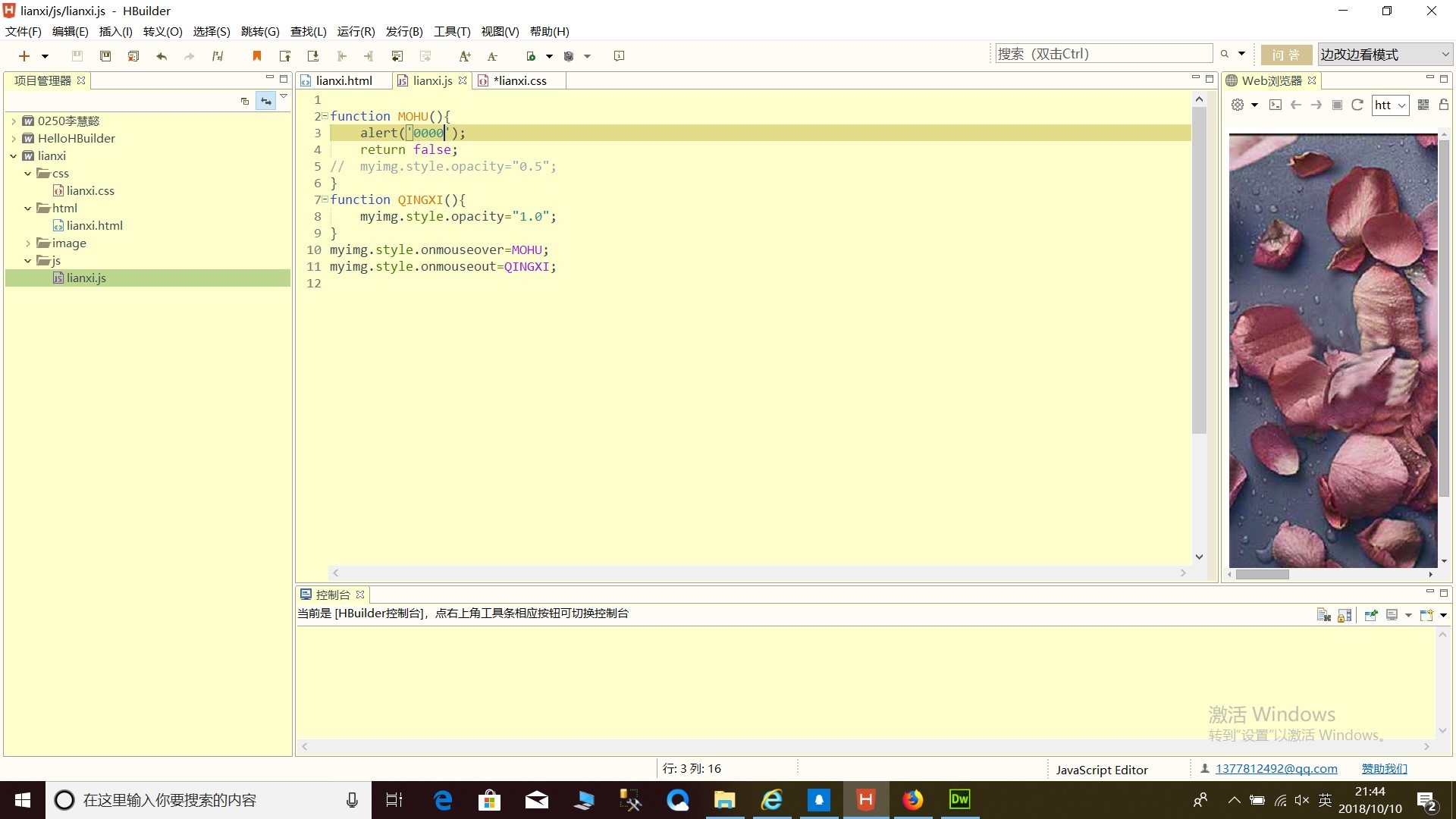The height and width of the screenshot is (819, 1456).
Task: Click the info bubble toolbar icon
Action: coord(619,56)
